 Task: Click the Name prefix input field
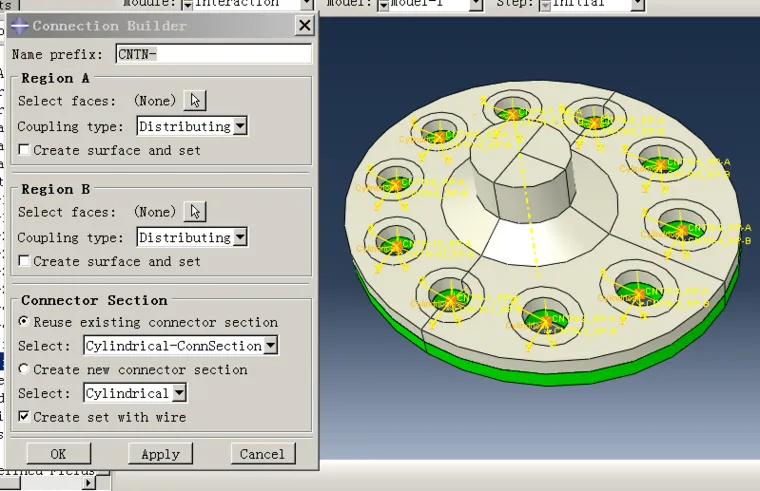point(214,54)
